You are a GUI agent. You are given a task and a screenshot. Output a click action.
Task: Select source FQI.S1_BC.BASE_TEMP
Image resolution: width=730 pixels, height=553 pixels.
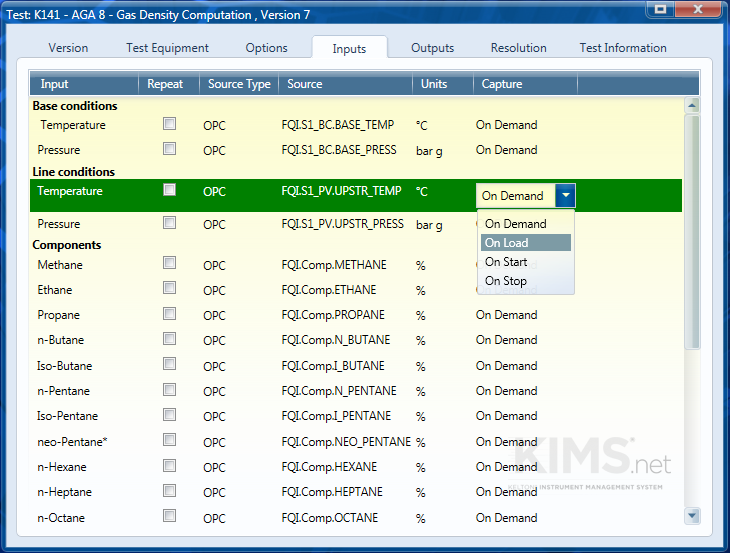338,125
